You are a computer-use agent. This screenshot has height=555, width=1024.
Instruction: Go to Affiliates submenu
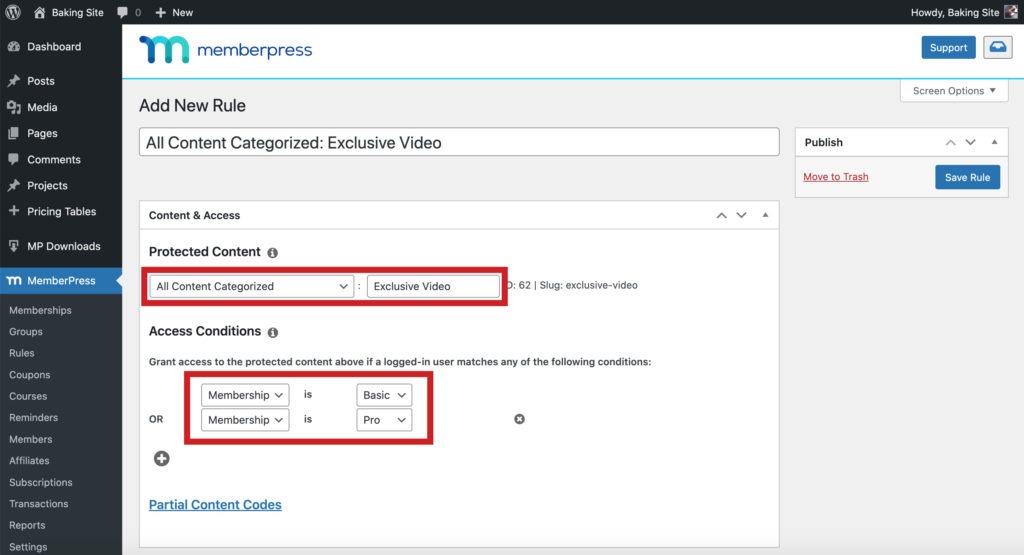(x=29, y=461)
